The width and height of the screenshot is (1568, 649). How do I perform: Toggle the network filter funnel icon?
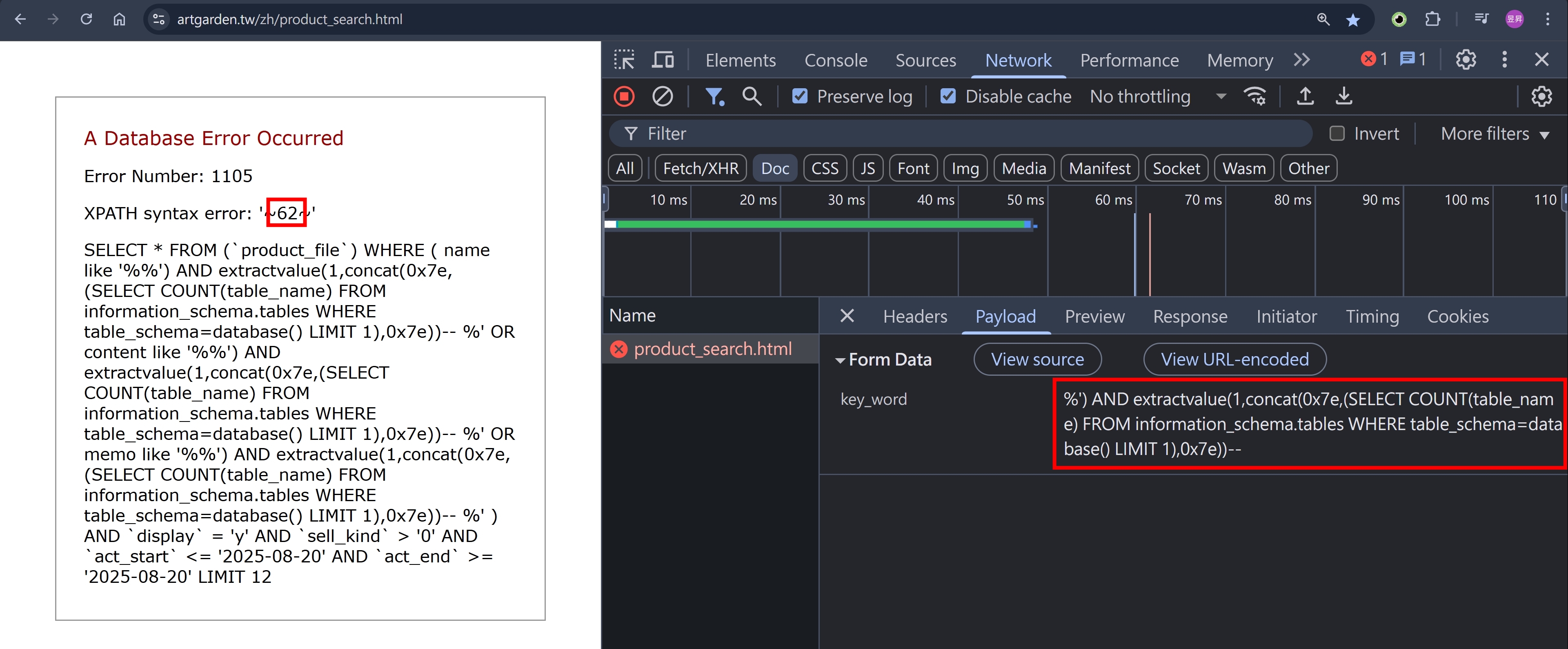715,96
